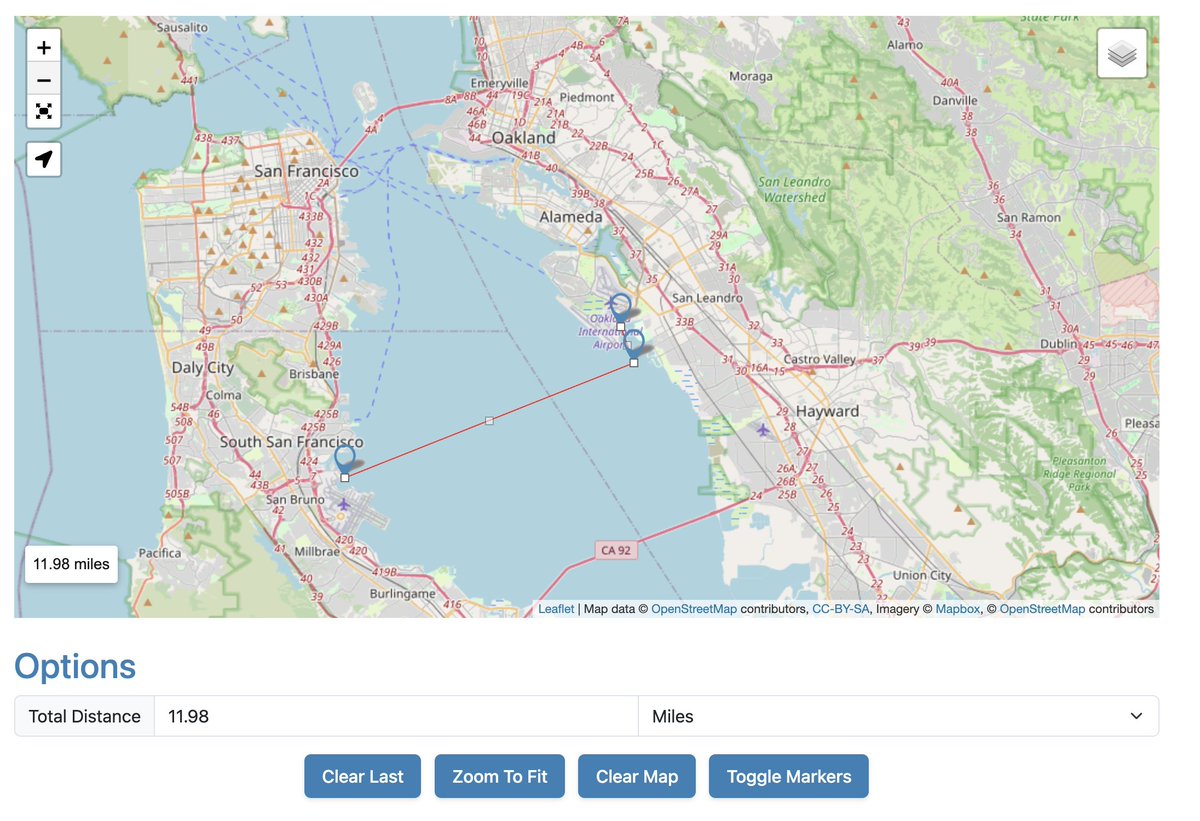Zoom out using the minus button

(44, 79)
